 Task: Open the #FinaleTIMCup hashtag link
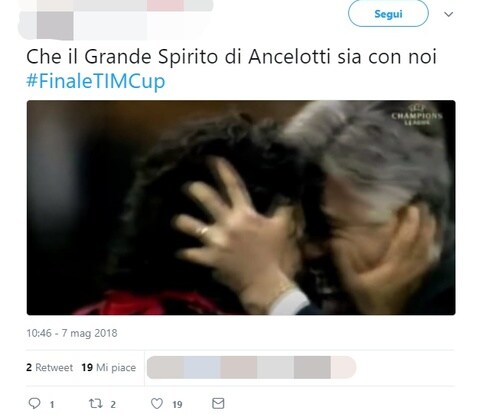[x=96, y=81]
